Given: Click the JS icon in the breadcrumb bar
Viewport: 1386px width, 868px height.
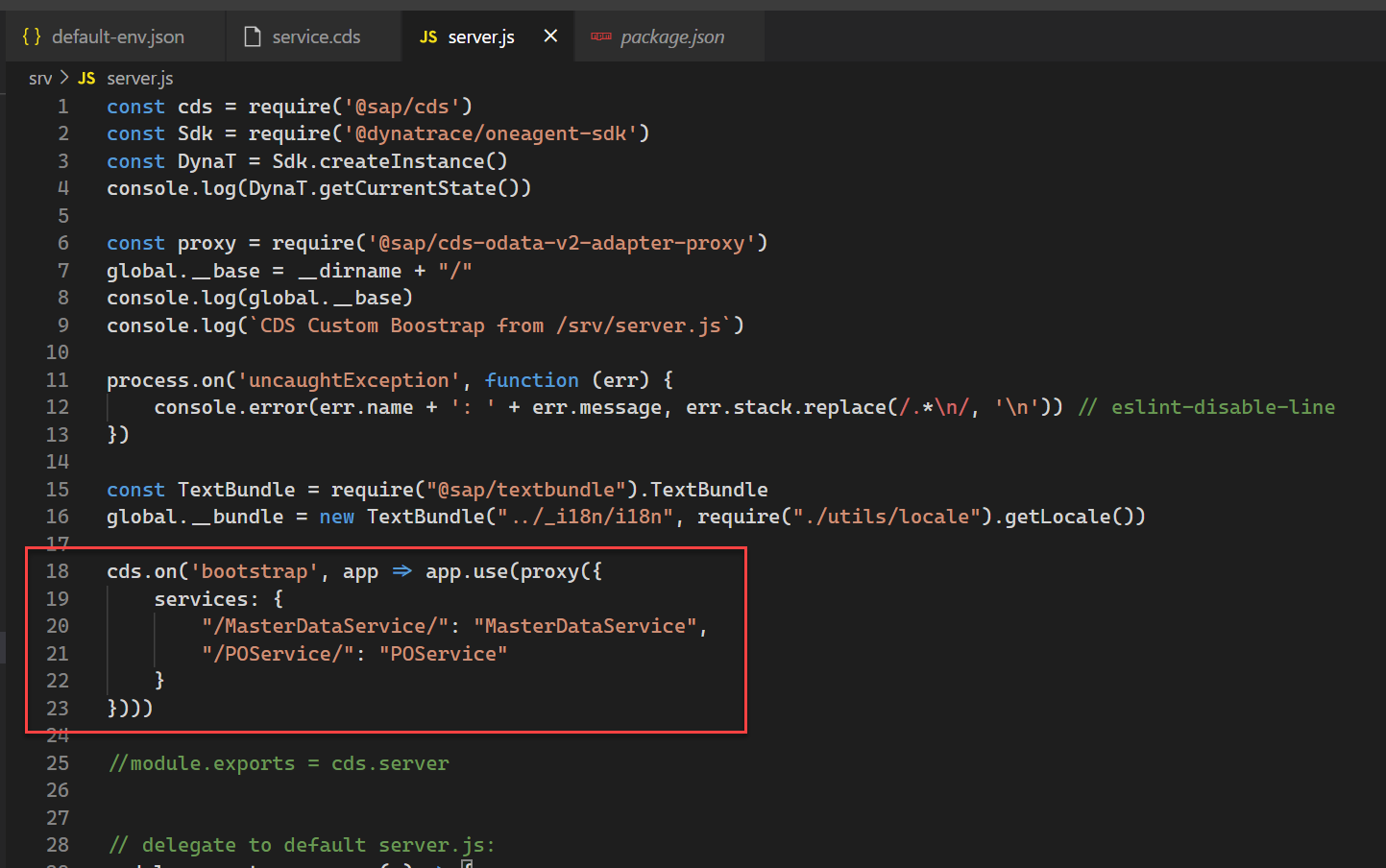Looking at the screenshot, I should [x=85, y=78].
